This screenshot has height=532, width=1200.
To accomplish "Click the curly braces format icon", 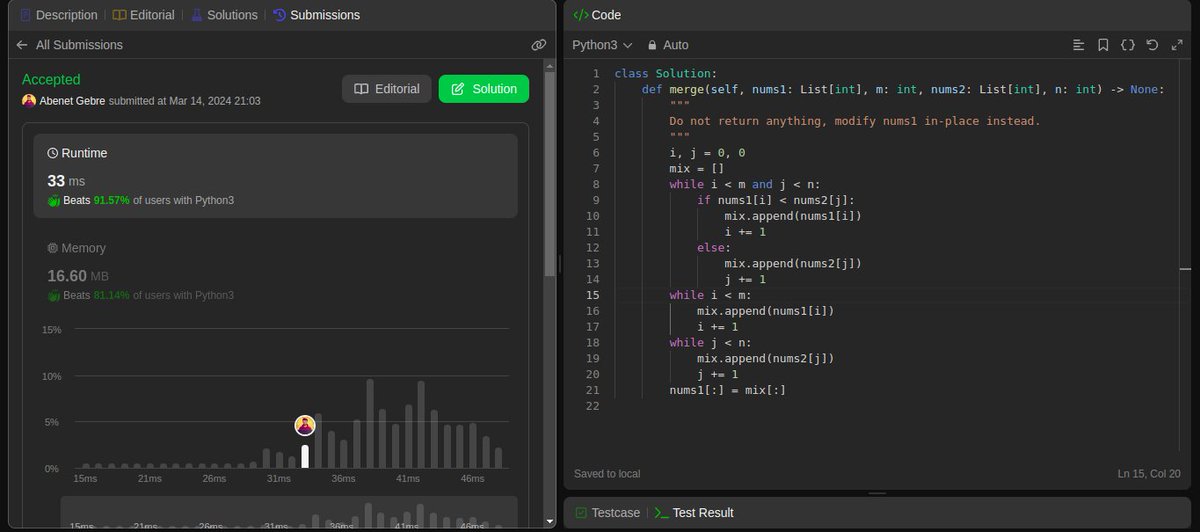I will tap(1127, 45).
